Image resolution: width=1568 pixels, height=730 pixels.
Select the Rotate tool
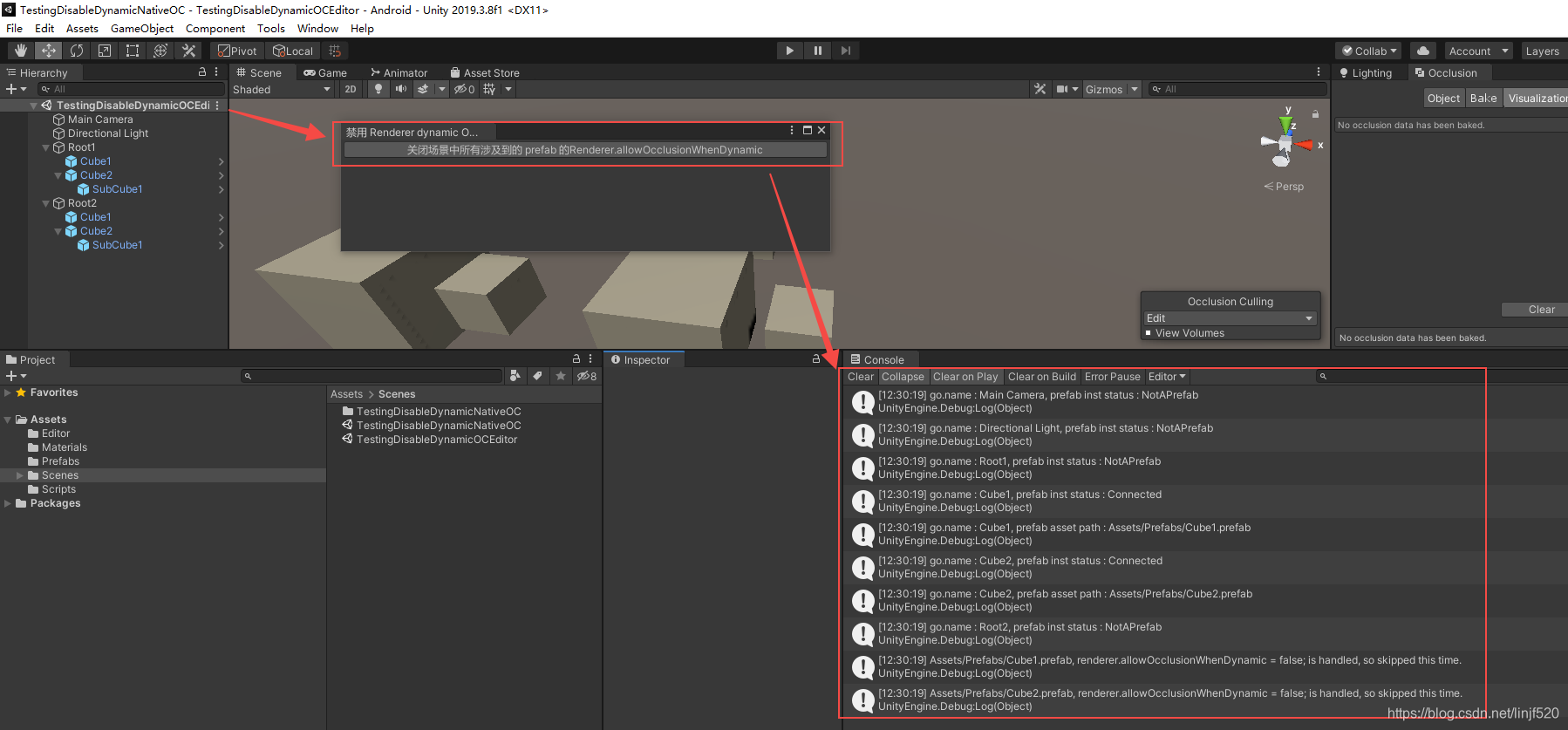77,51
